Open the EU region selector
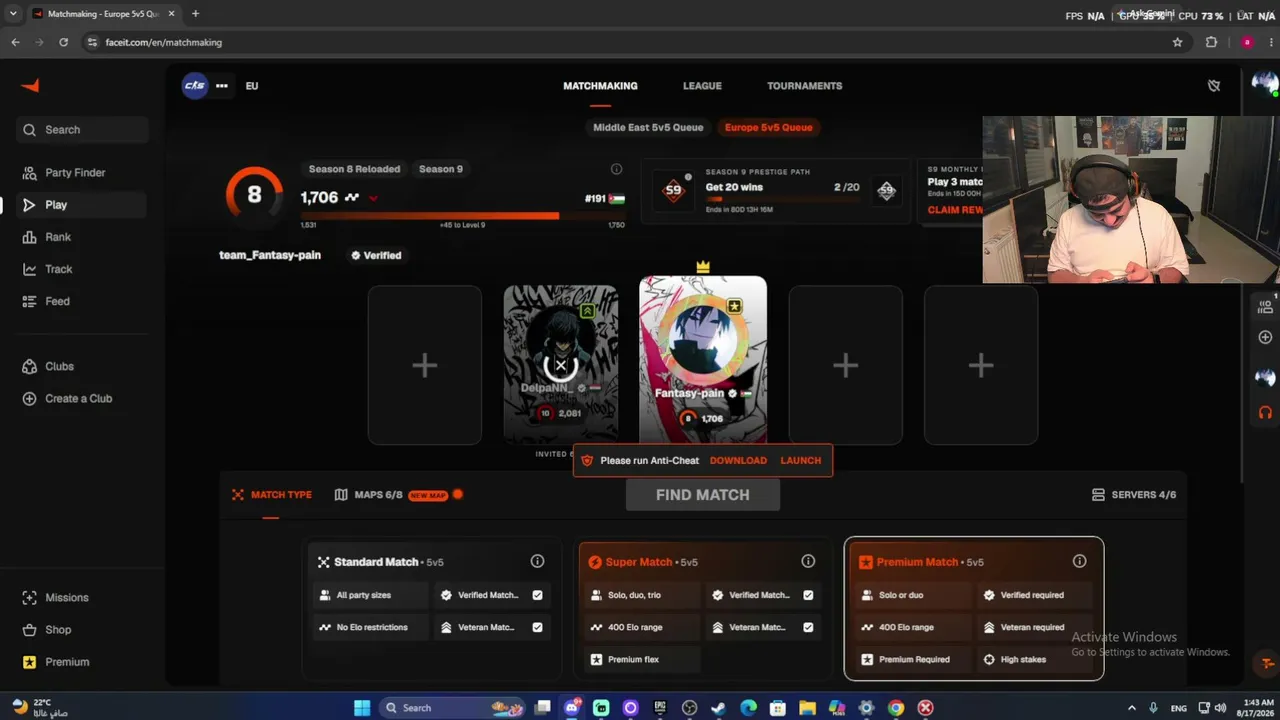The image size is (1280, 720). tap(252, 86)
